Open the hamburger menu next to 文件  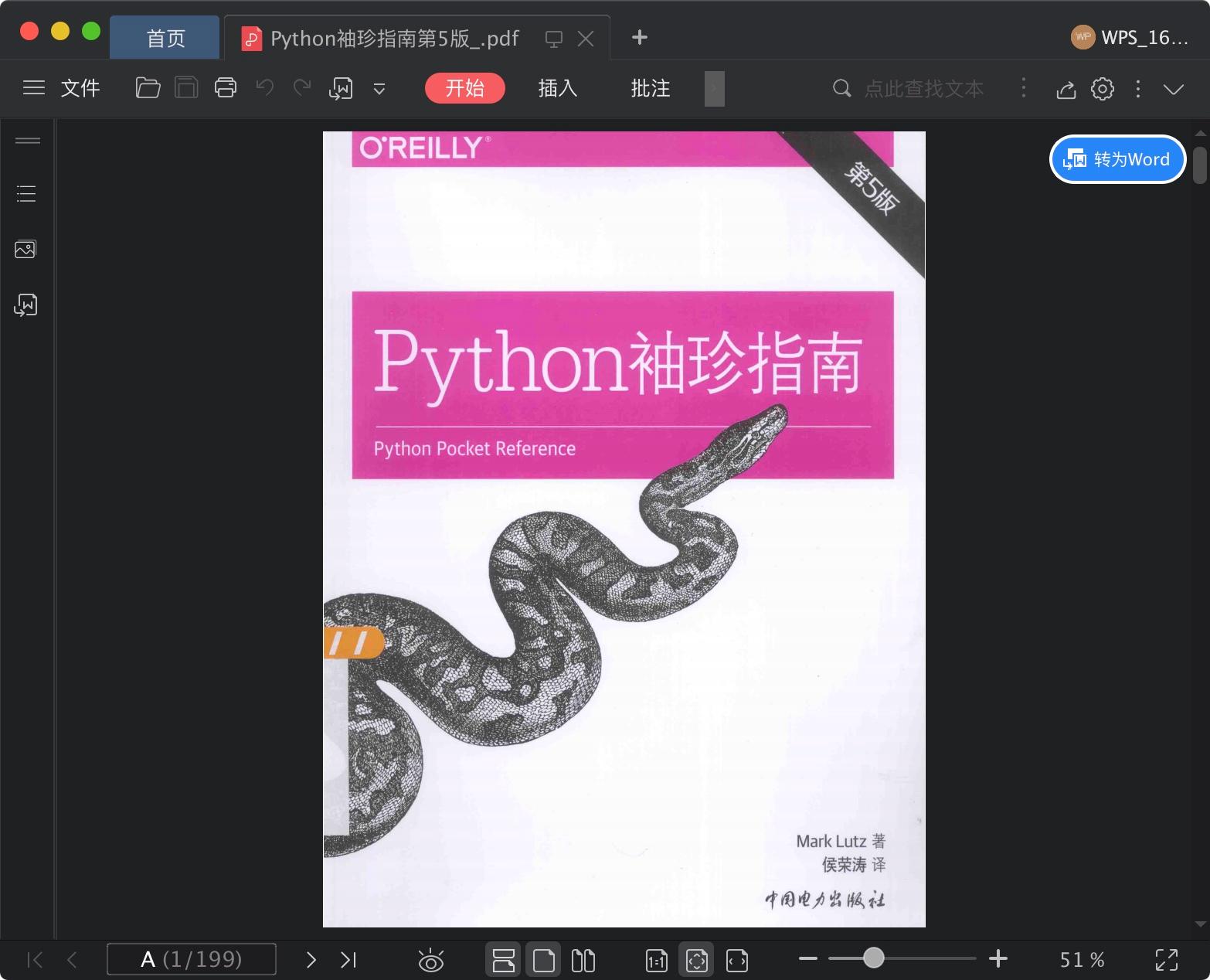point(34,88)
